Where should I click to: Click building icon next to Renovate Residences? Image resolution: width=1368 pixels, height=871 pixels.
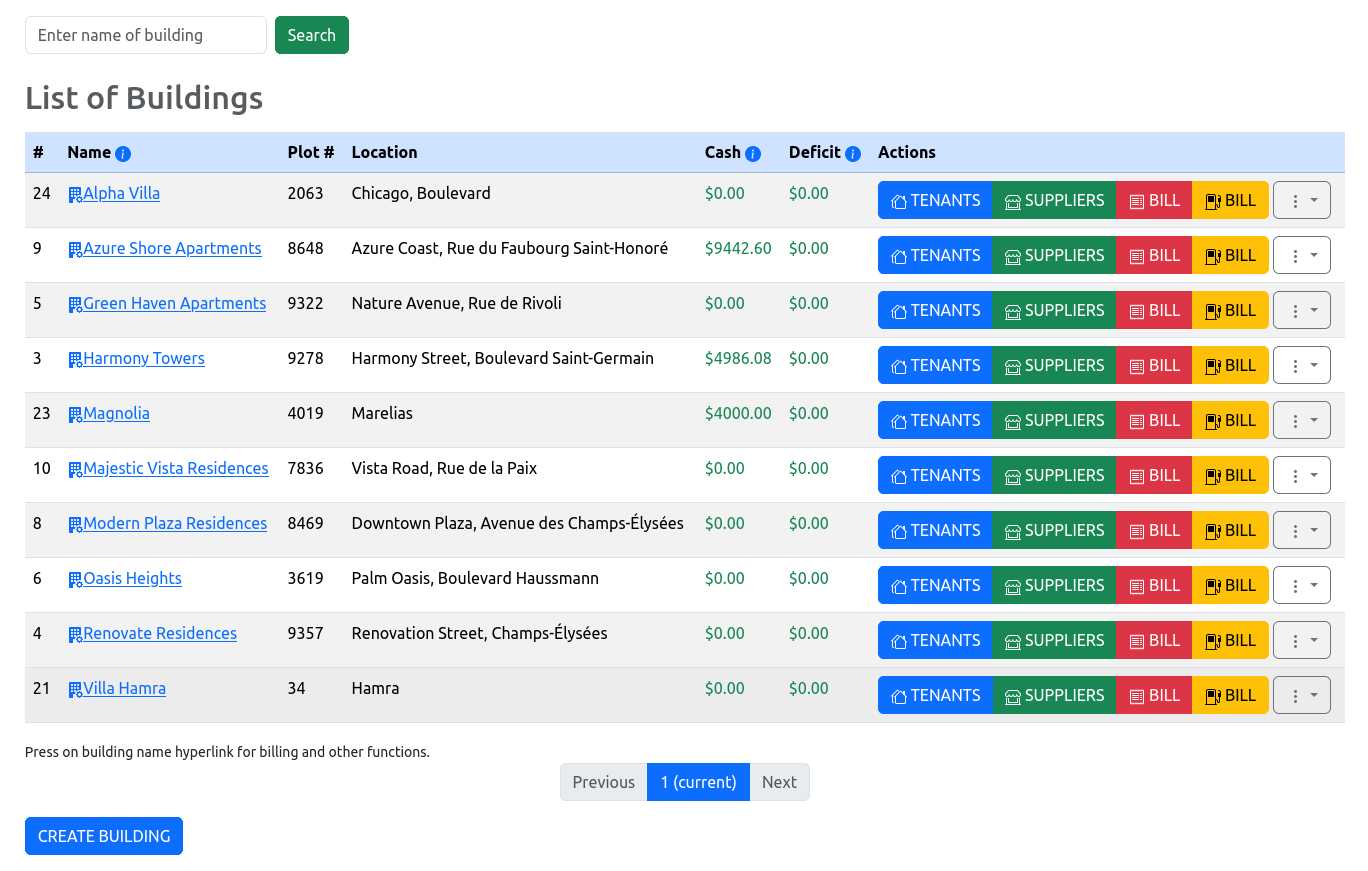tap(75, 635)
